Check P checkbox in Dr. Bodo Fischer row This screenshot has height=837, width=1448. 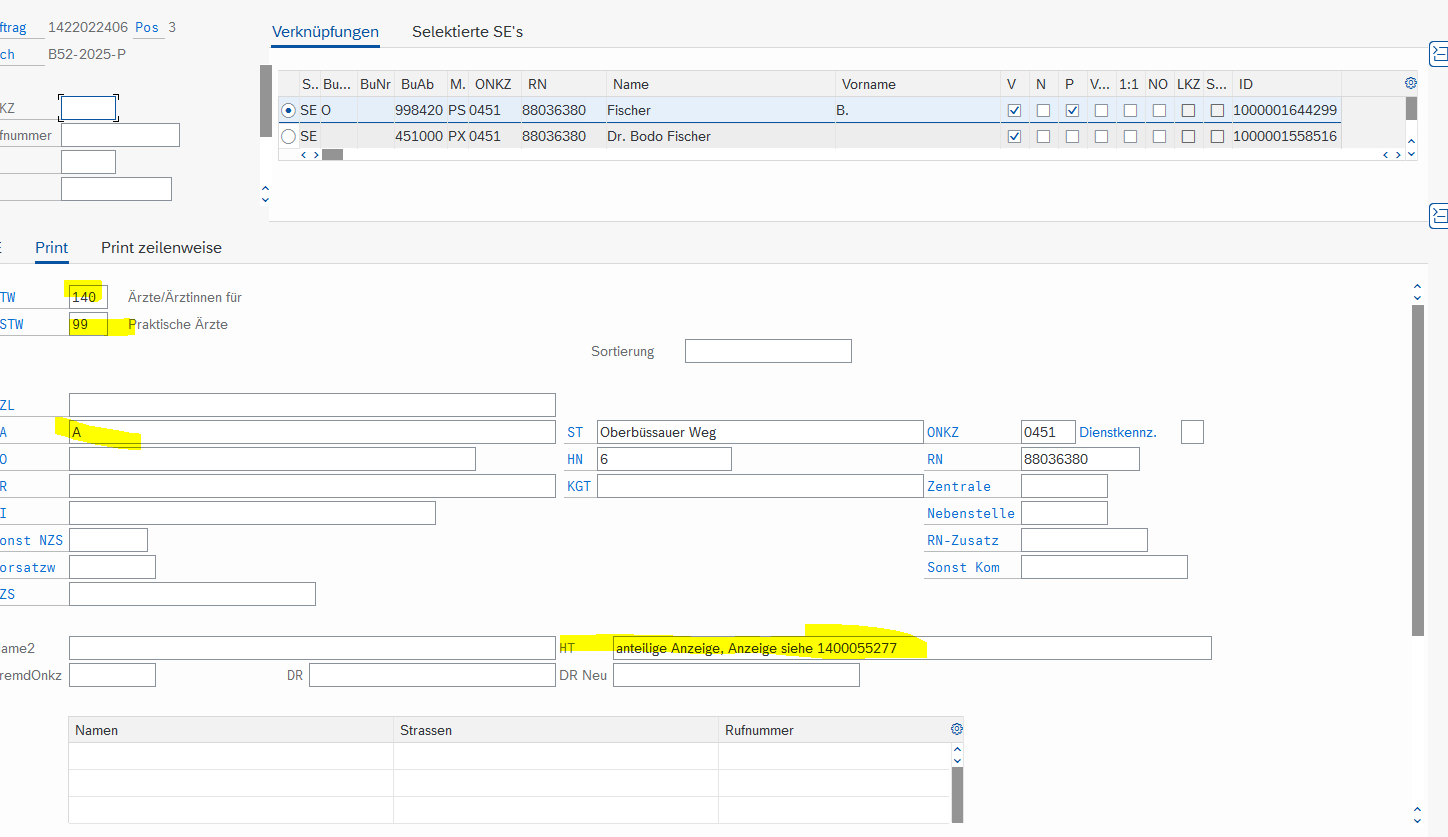click(x=1072, y=136)
